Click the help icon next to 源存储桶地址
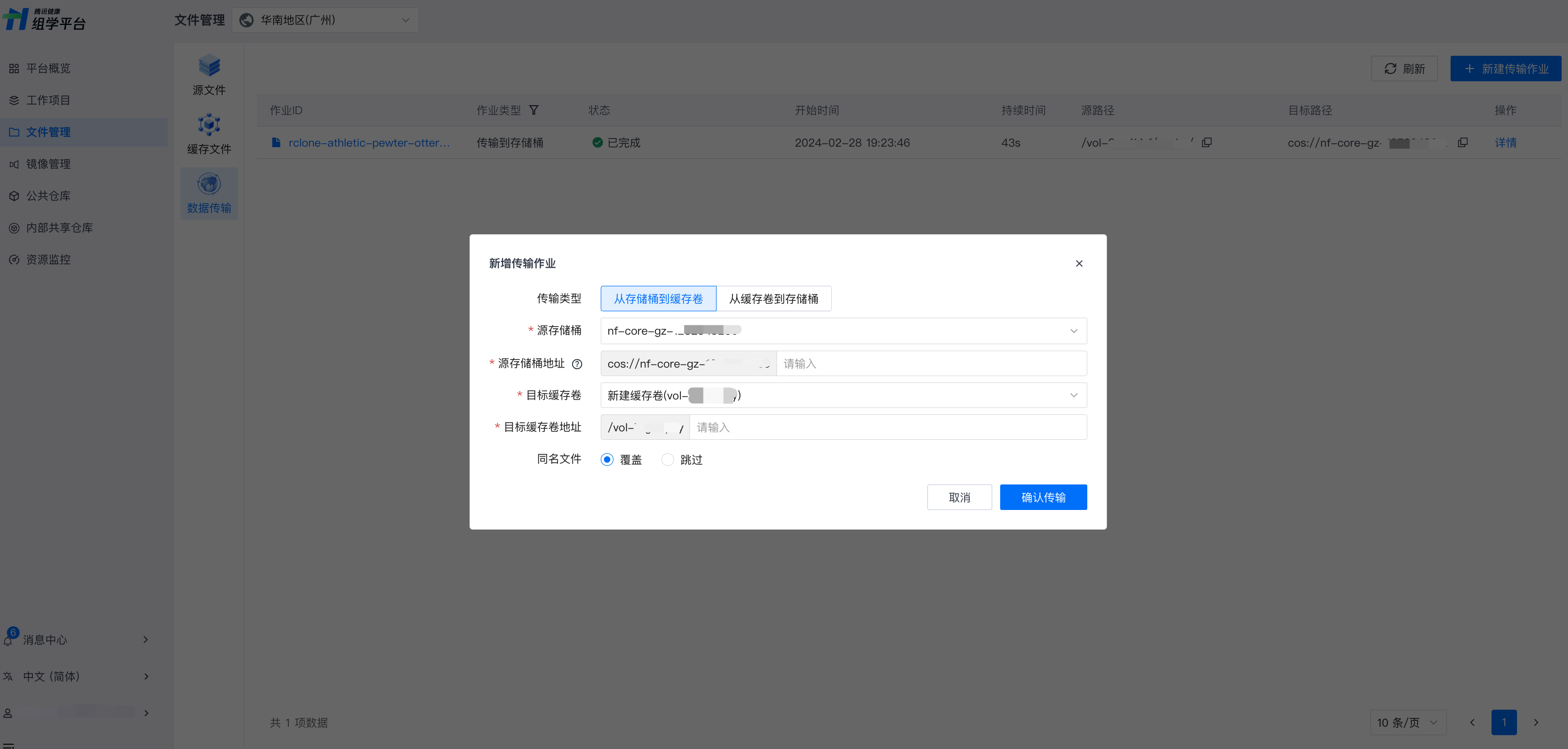Image resolution: width=1568 pixels, height=749 pixels. [577, 364]
